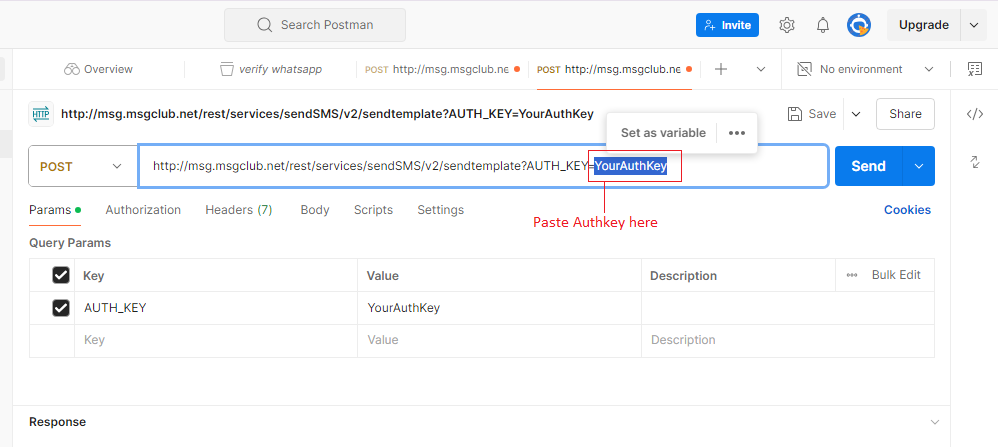The height and width of the screenshot is (447, 998).
Task: Open the Authorization tab
Action: (143, 209)
